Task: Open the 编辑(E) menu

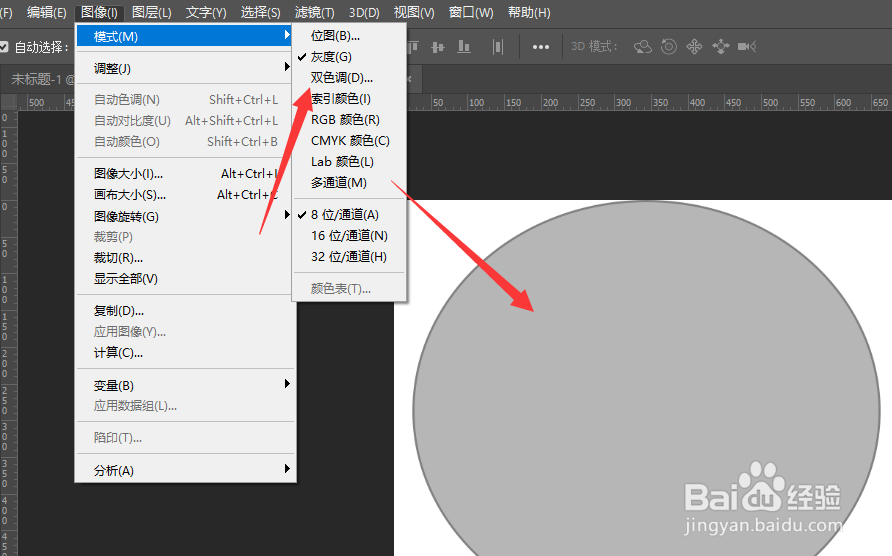Action: point(47,13)
